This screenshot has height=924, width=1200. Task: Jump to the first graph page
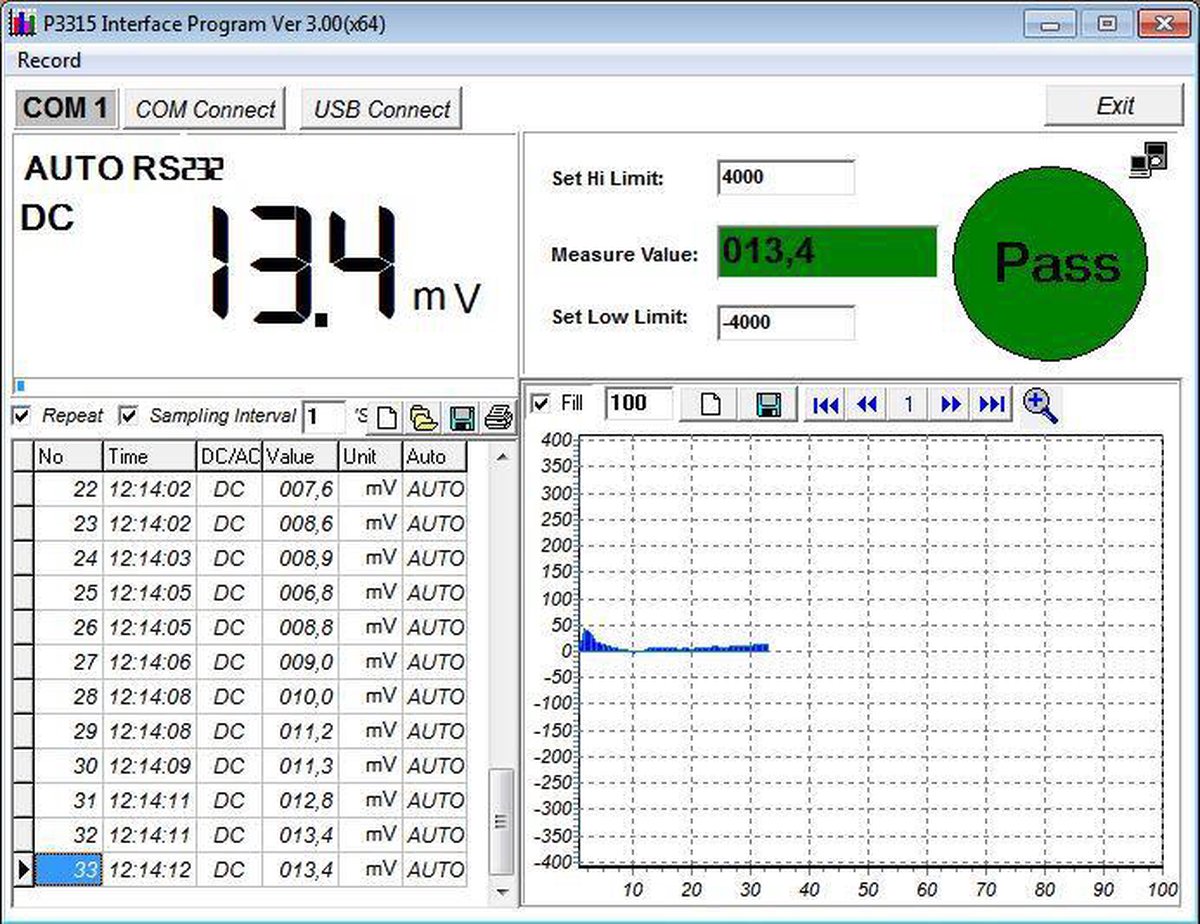tap(826, 405)
